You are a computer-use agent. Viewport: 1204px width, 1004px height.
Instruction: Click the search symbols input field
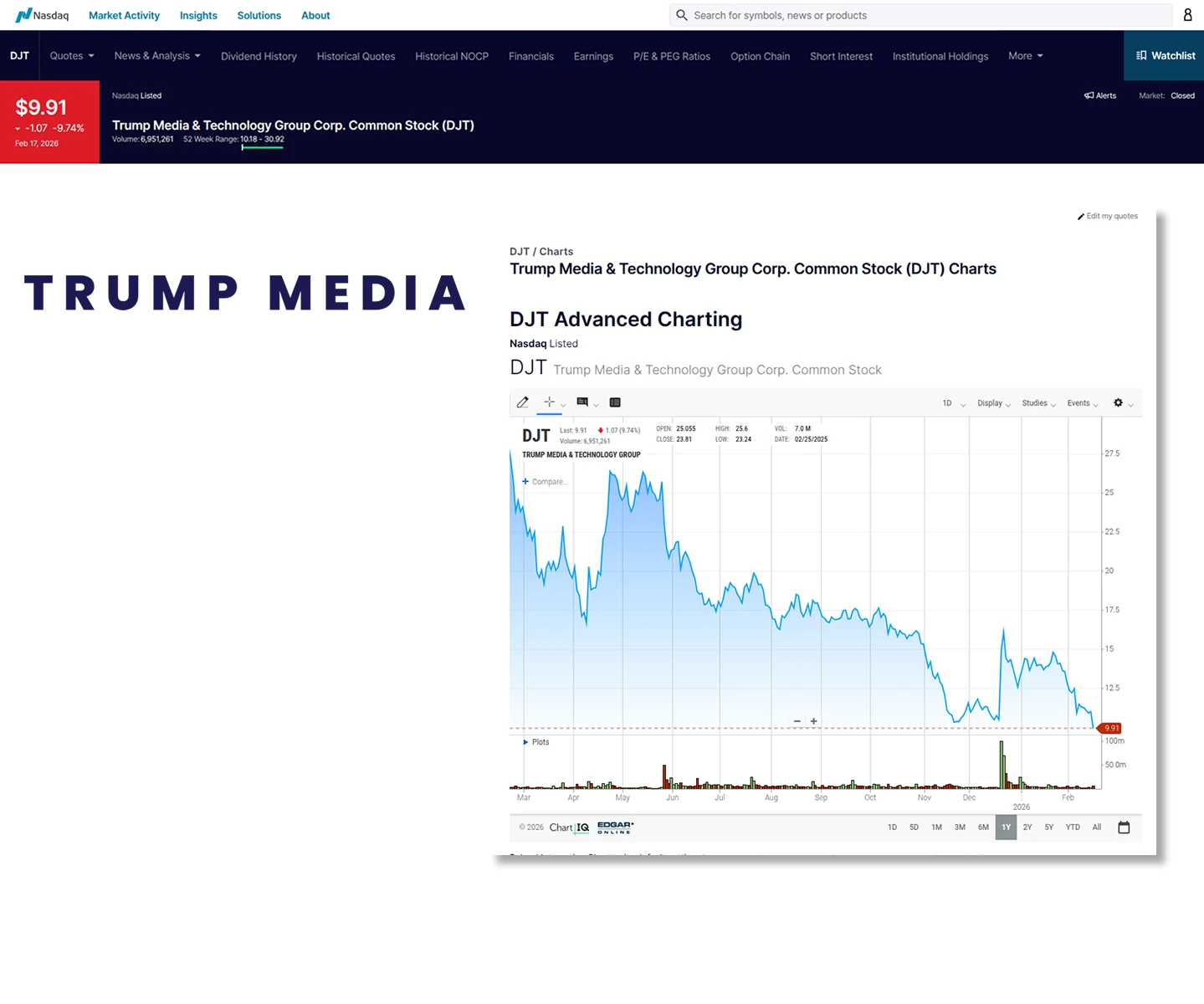(x=920, y=15)
